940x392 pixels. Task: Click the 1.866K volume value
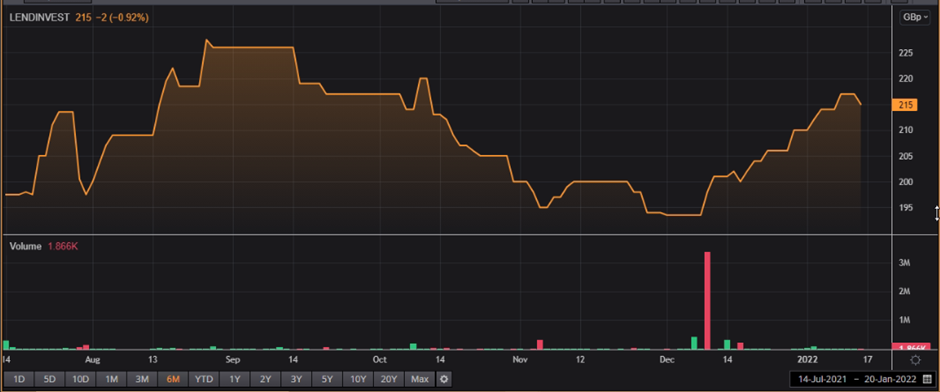click(x=62, y=246)
